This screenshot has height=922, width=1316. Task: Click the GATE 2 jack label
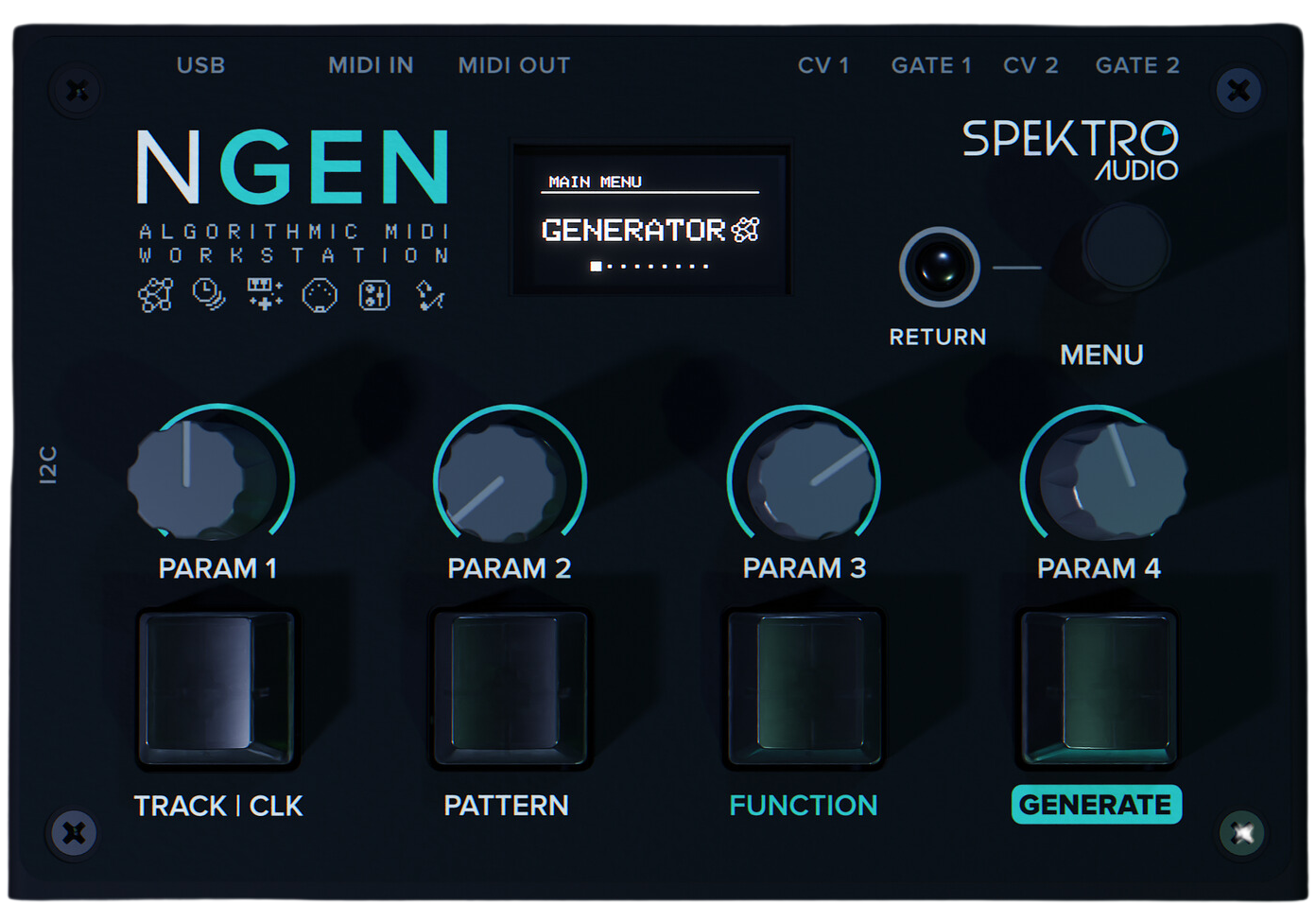1137,65
